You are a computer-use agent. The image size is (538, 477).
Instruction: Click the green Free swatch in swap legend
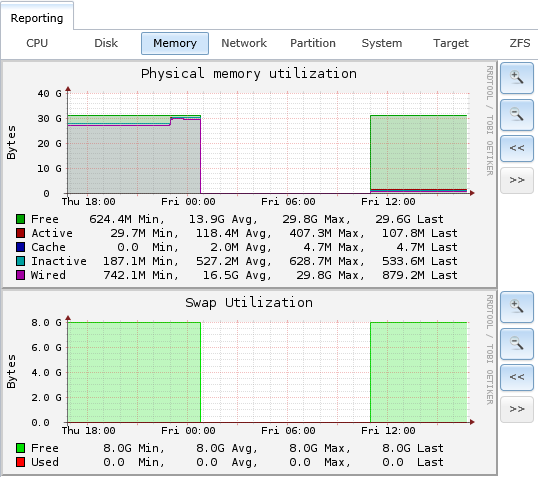[21, 448]
